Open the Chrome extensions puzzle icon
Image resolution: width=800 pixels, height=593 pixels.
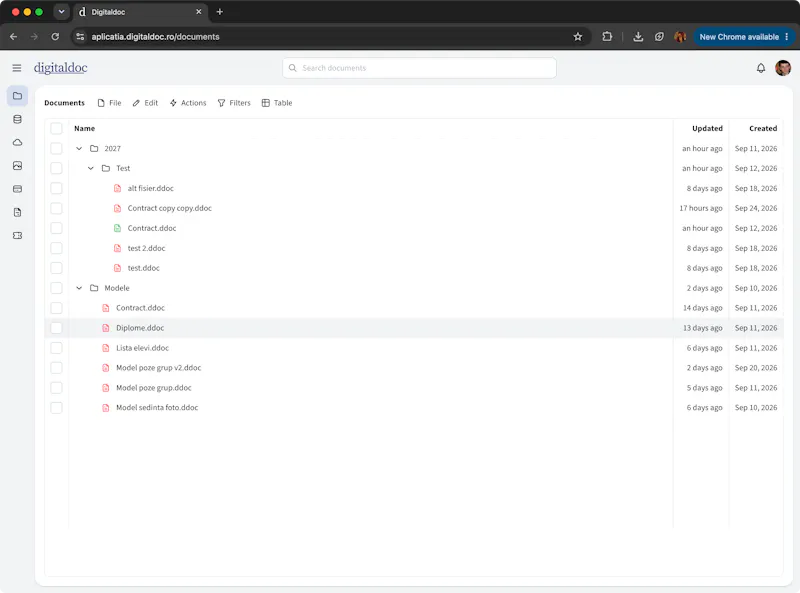[x=607, y=37]
